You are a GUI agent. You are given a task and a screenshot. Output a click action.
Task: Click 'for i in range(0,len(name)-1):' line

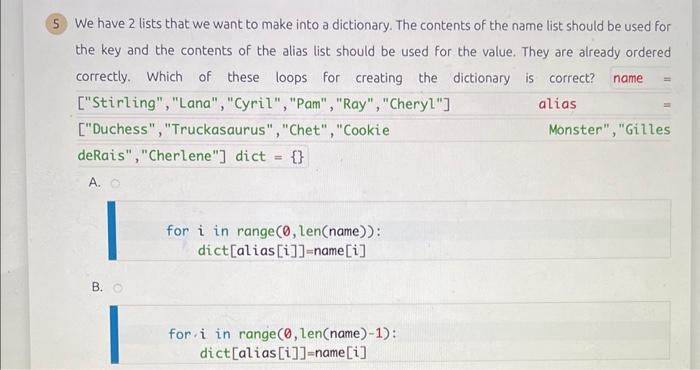282,334
